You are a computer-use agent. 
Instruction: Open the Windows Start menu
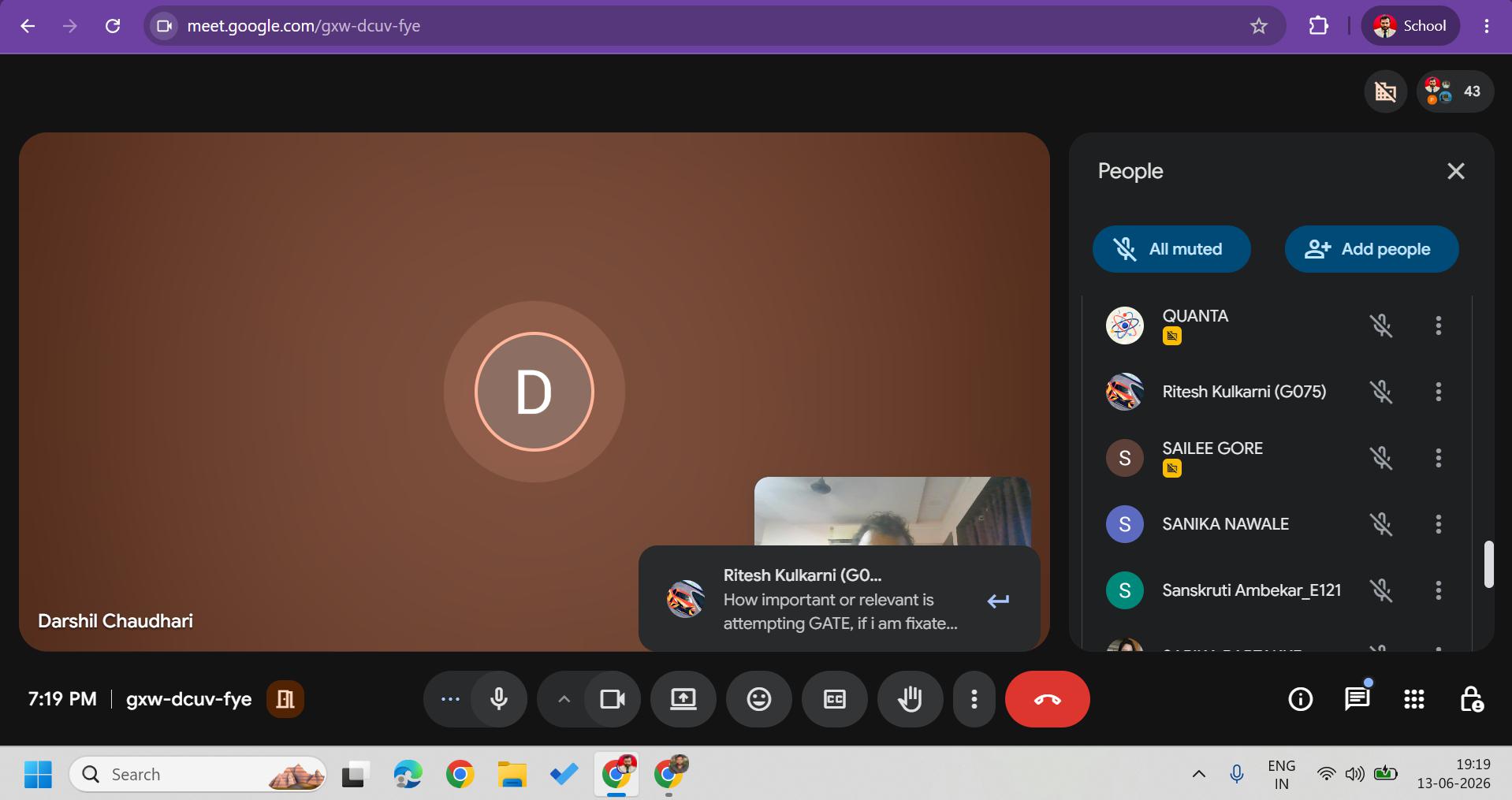pos(38,775)
